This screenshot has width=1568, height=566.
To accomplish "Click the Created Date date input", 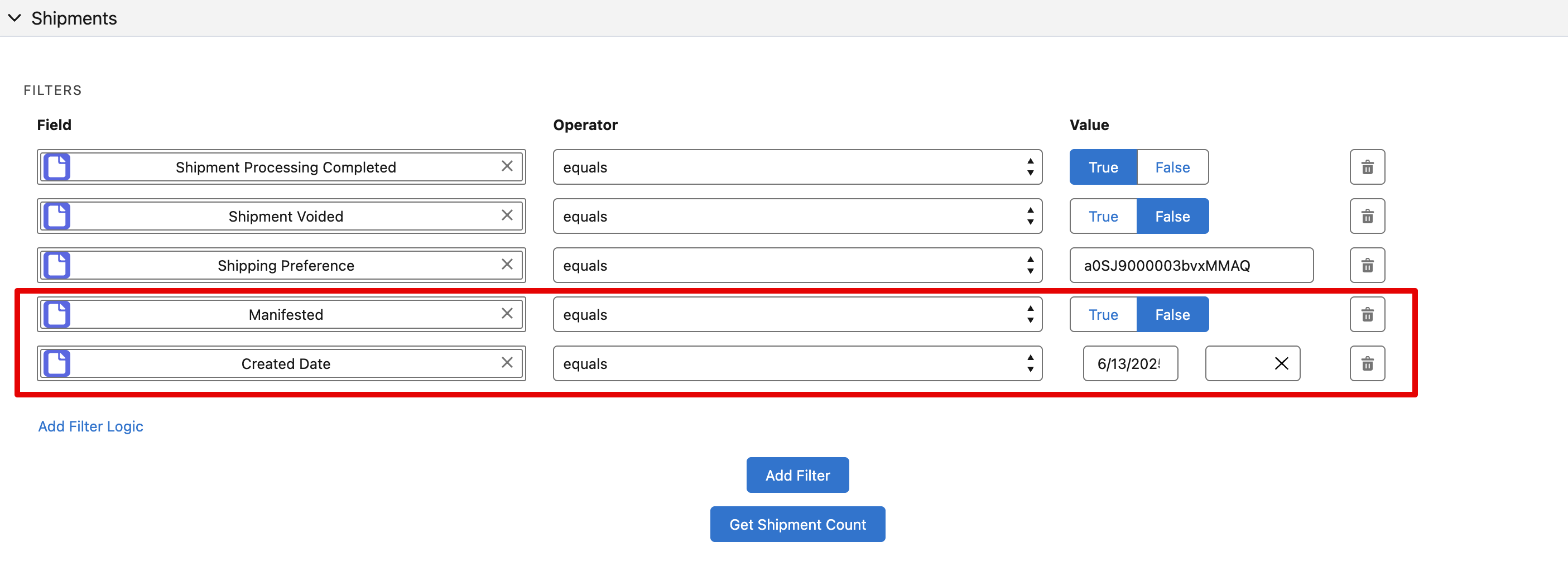I will [x=1129, y=364].
